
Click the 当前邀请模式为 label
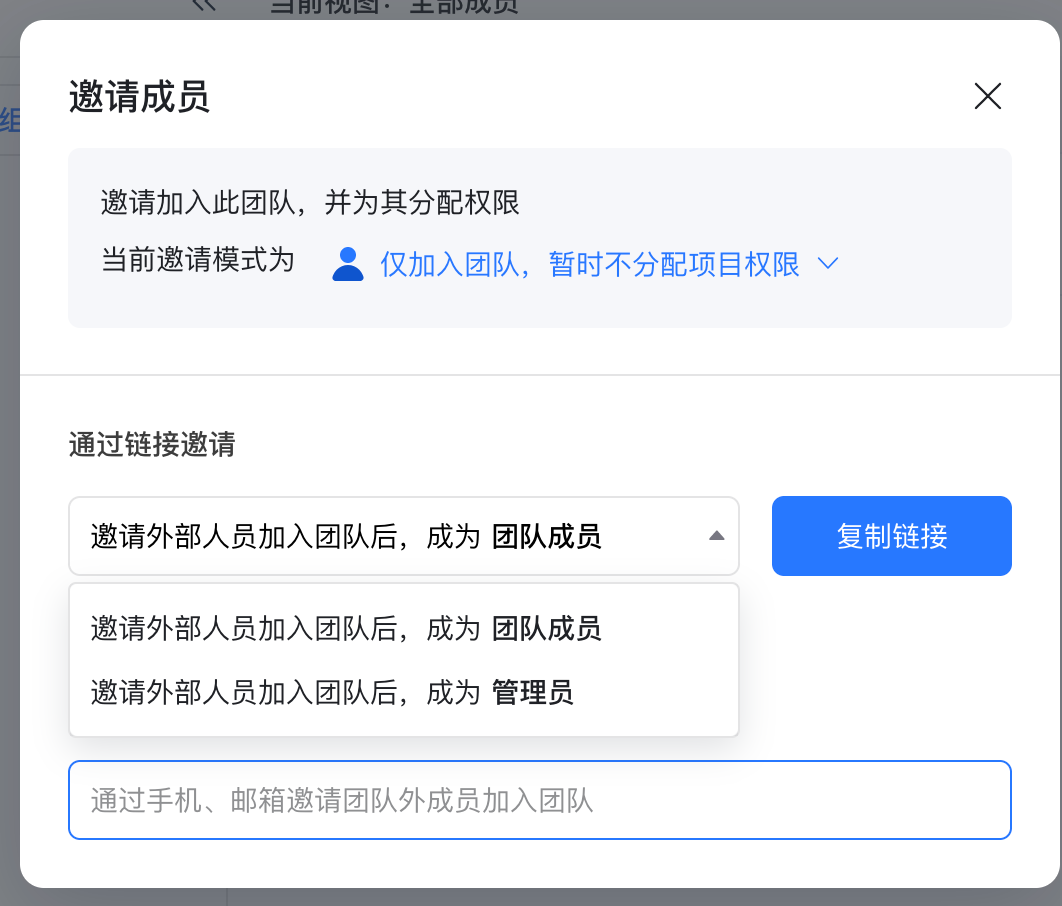tap(198, 261)
